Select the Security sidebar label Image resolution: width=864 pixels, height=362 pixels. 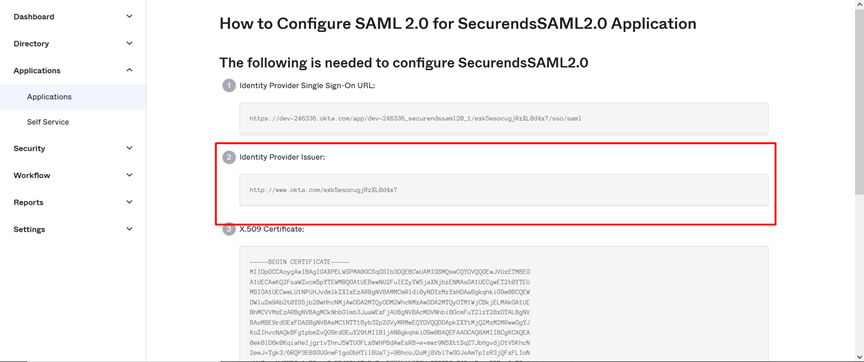click(29, 148)
